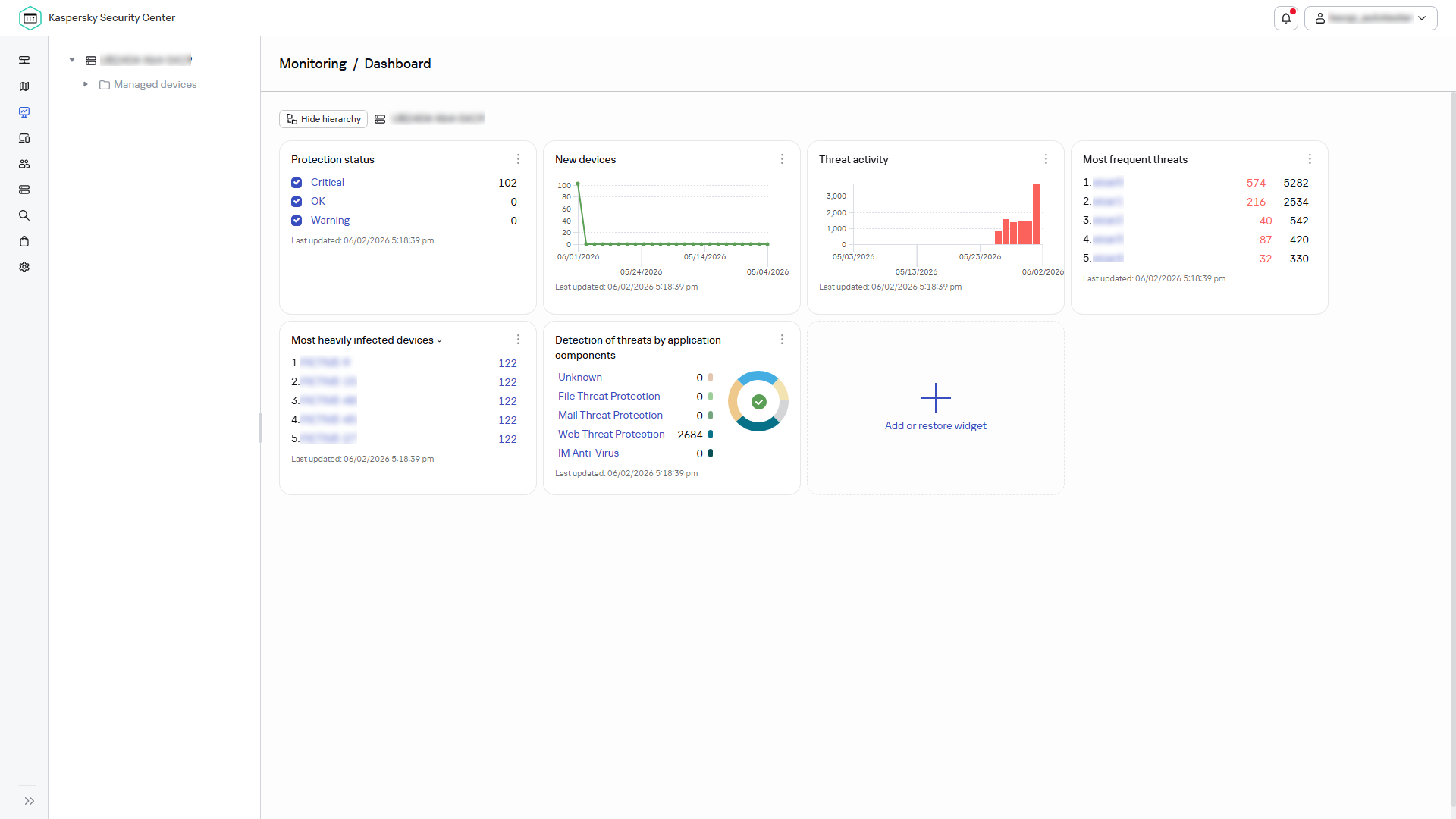Uncheck the Critical status checkbox
Viewport: 1456px width, 819px height.
(x=297, y=183)
